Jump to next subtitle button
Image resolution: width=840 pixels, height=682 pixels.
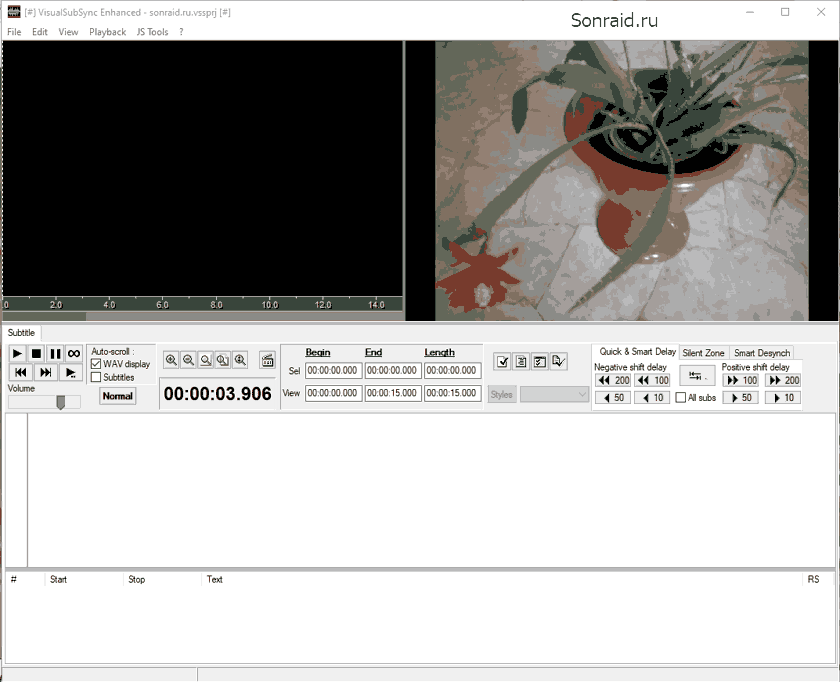pos(46,372)
